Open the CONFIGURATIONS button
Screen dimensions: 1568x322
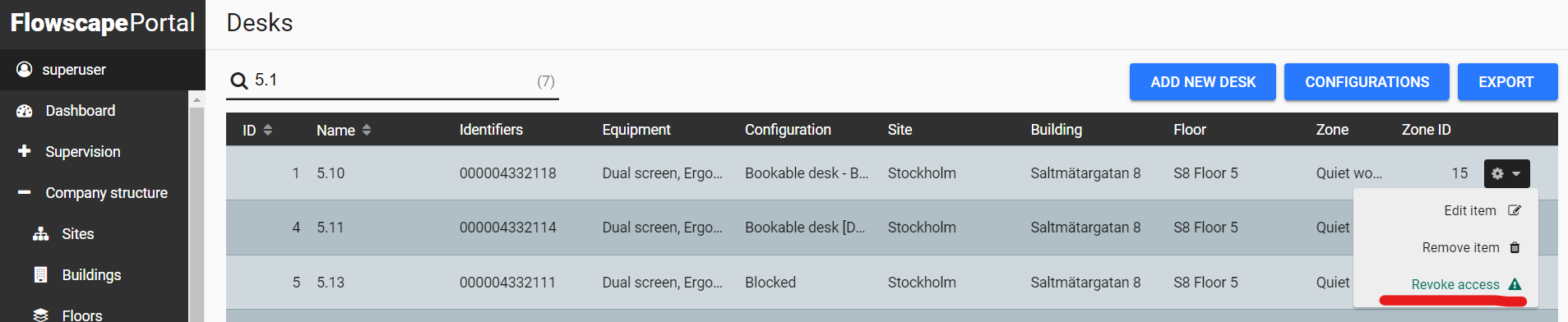1367,82
